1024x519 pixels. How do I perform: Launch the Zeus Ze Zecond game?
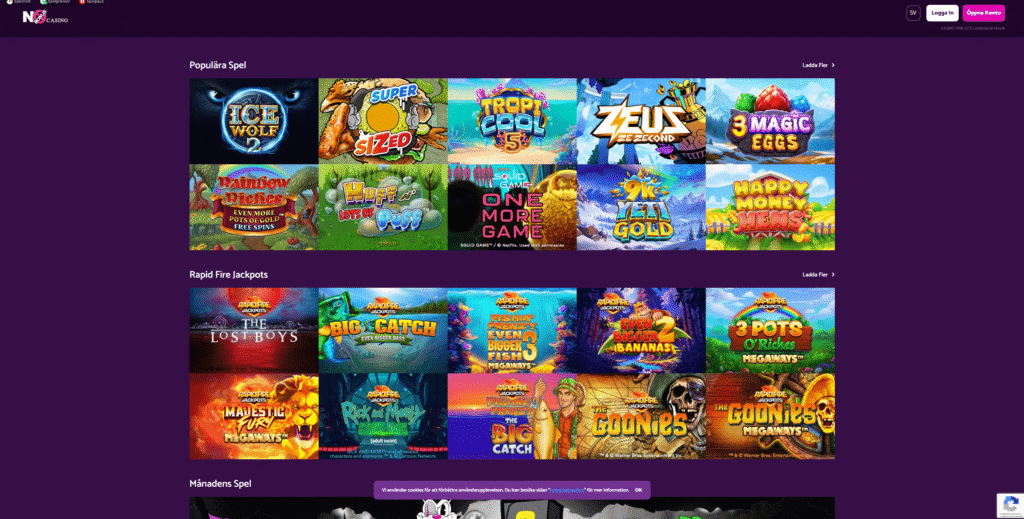click(x=641, y=121)
